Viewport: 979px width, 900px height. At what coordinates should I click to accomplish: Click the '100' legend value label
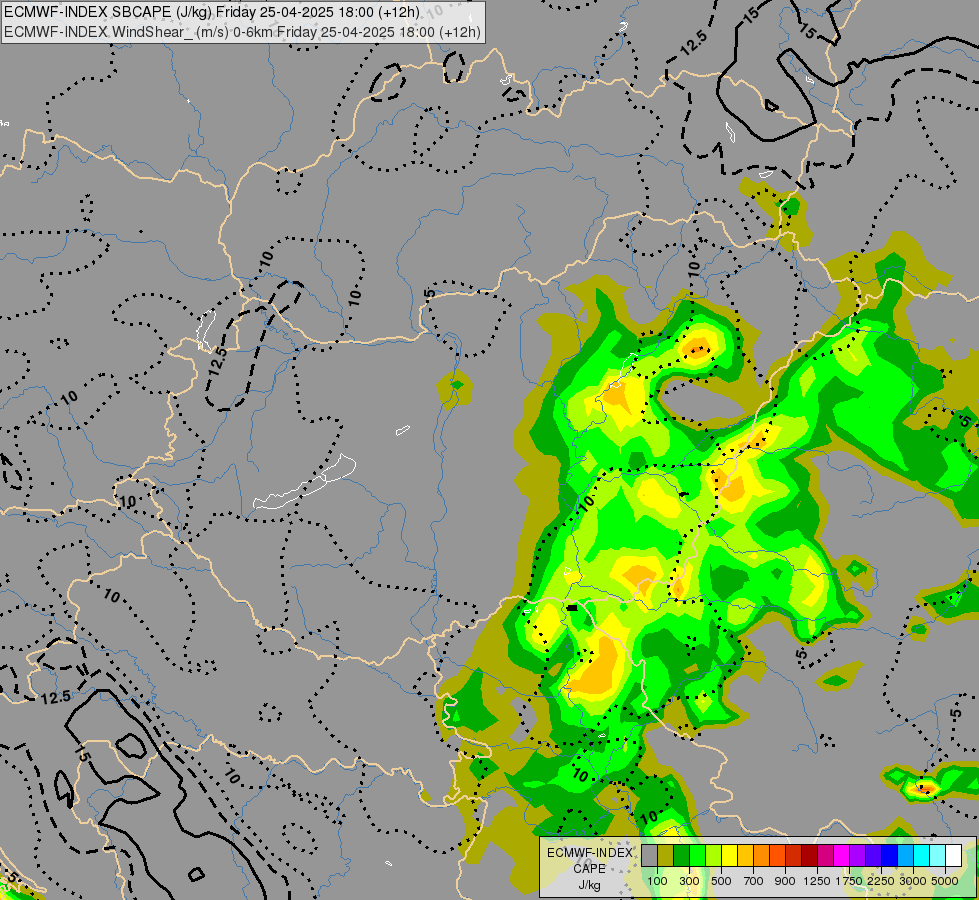[657, 881]
